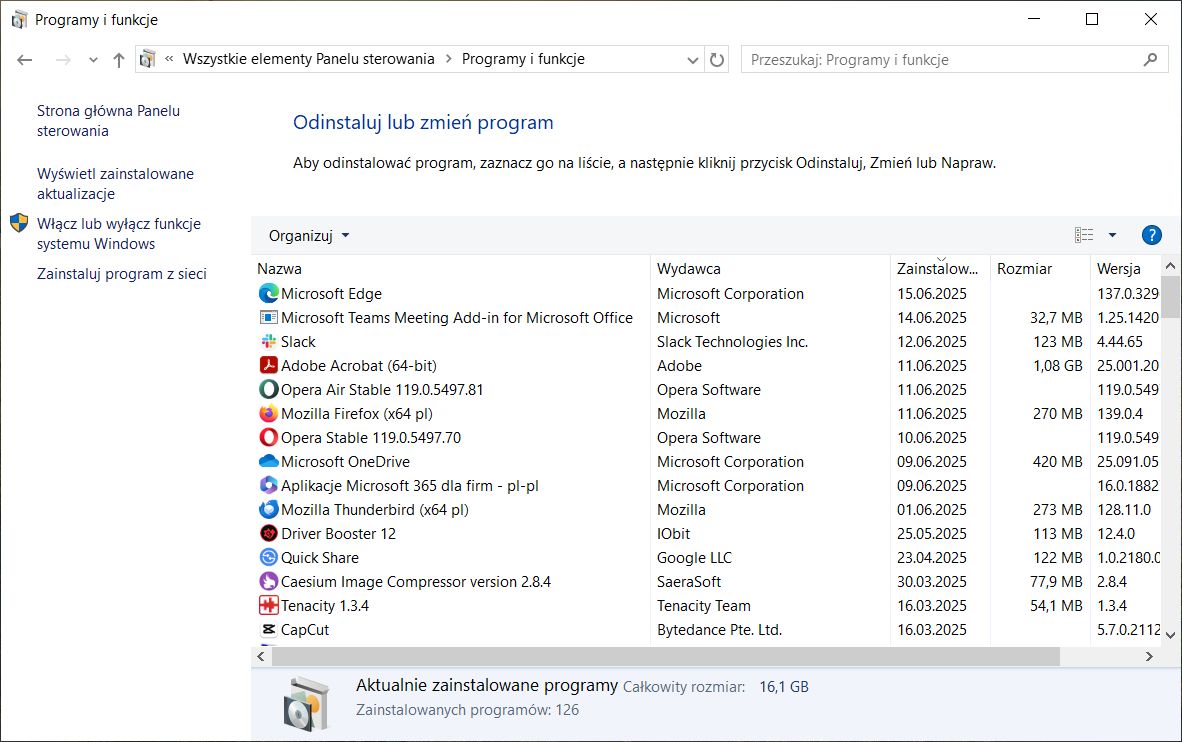This screenshot has width=1182, height=742.
Task: Click the 1,08 GB size value
Action: [x=1058, y=366]
